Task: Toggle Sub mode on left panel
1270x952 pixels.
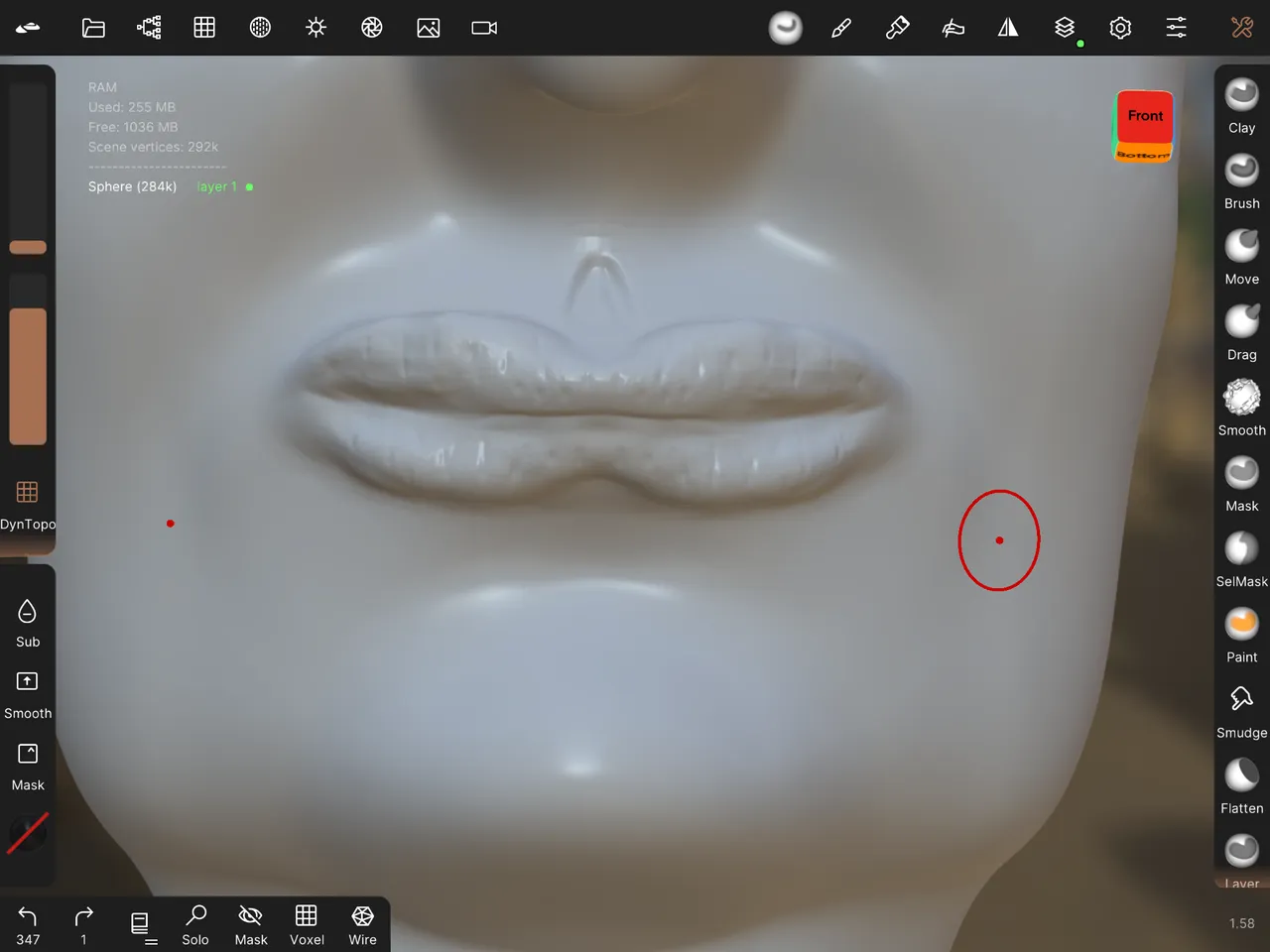Action: [x=28, y=624]
